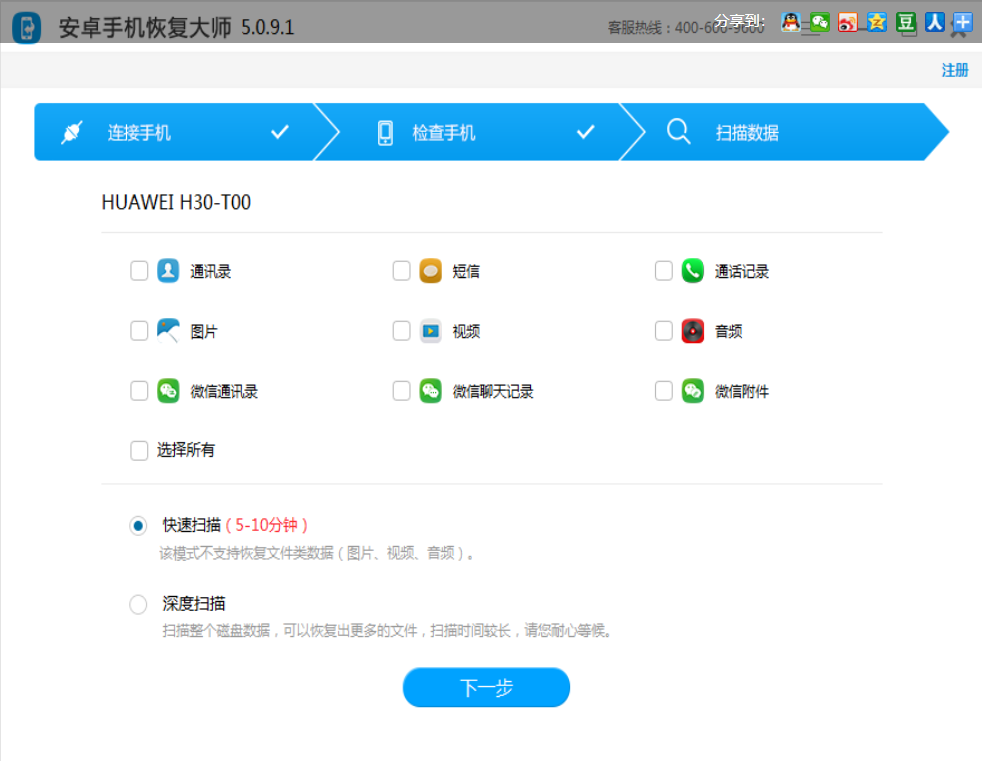Share to WeChat from title bar
This screenshot has width=982, height=761.
coord(820,22)
